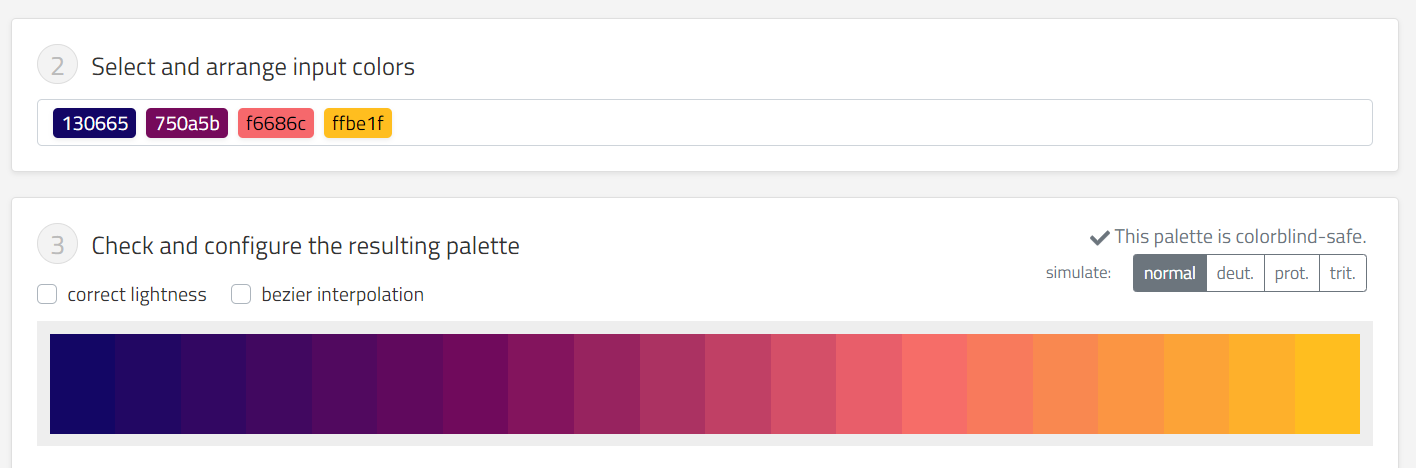
Task: Click 'Select and arrange input colors' heading
Action: click(253, 67)
